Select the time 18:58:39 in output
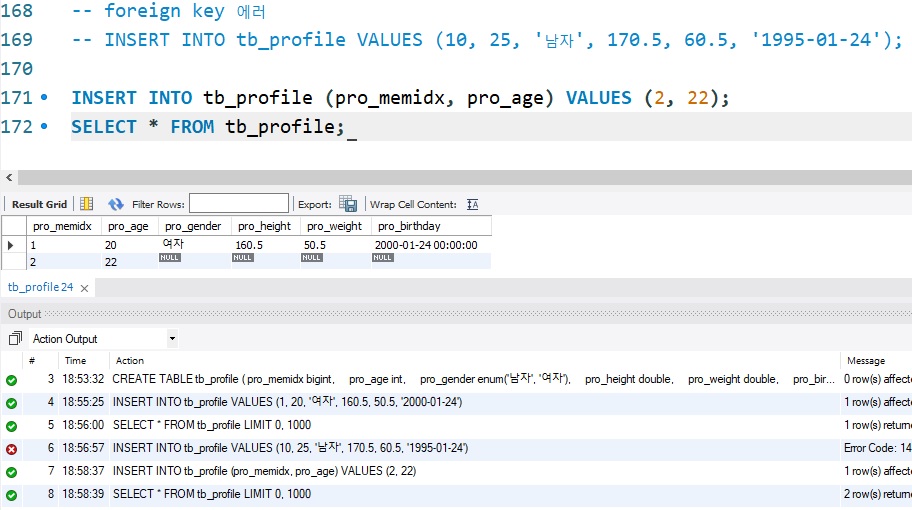Image resolution: width=912 pixels, height=510 pixels. [x=83, y=494]
